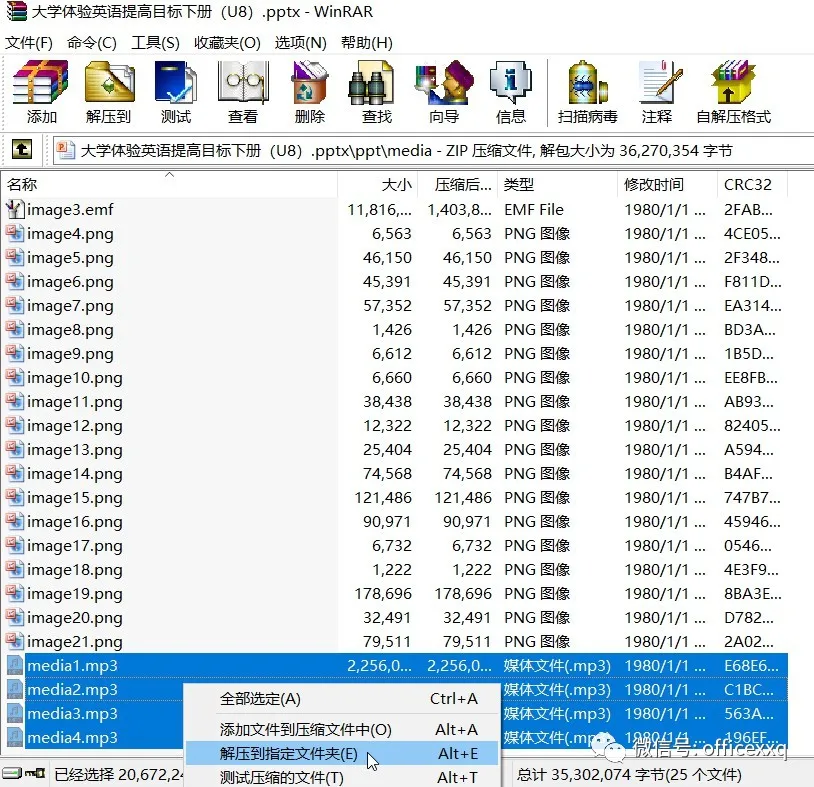Choose 测试压缩的文件(T) in the context menu
814x787 pixels.
tap(343, 777)
